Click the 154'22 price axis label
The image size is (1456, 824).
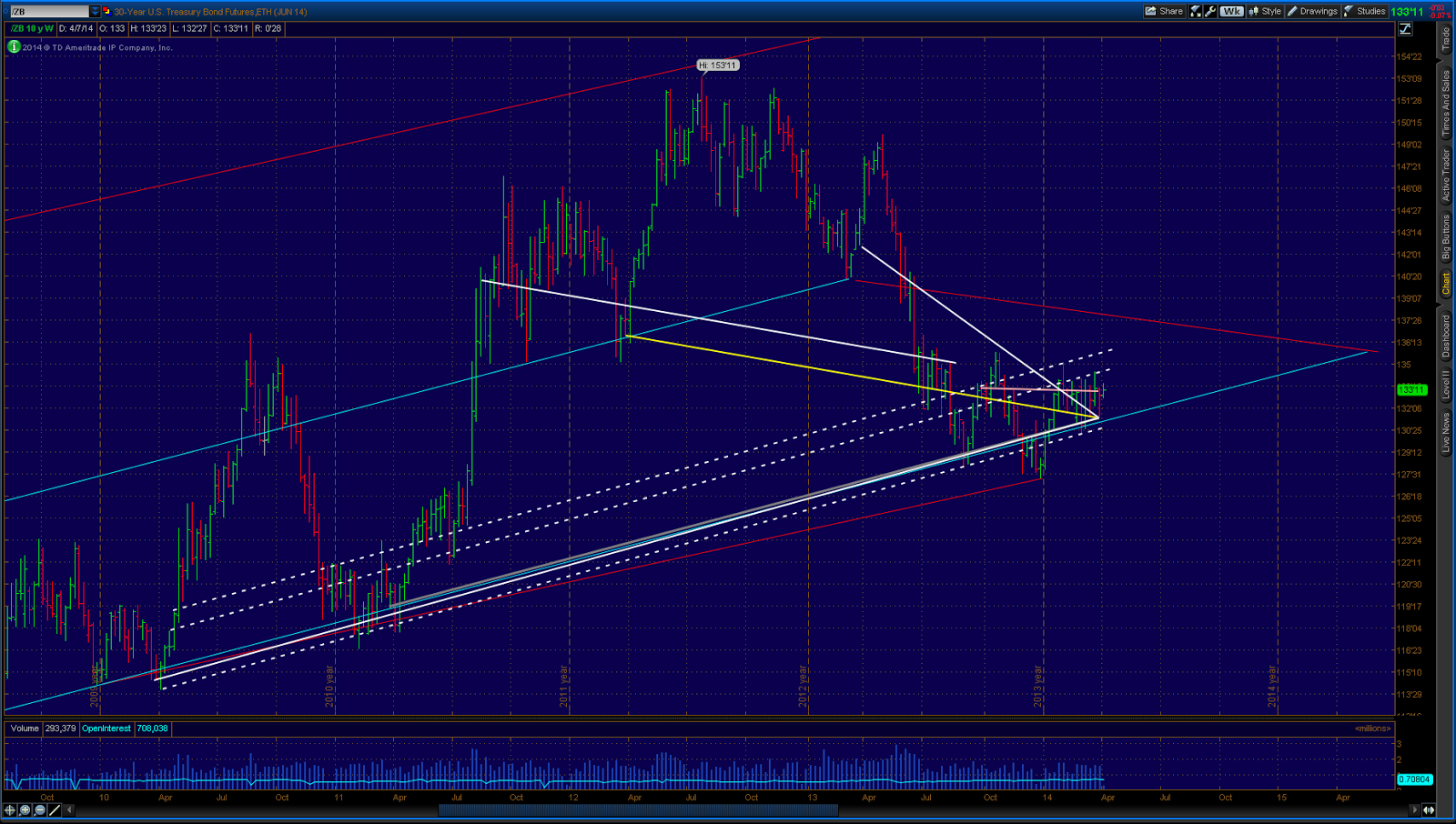click(1410, 56)
